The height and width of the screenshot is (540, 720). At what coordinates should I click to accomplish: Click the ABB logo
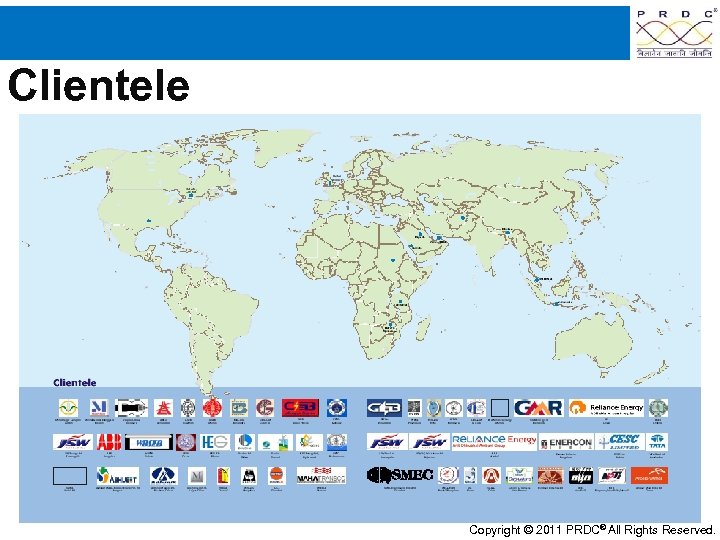tap(109, 442)
